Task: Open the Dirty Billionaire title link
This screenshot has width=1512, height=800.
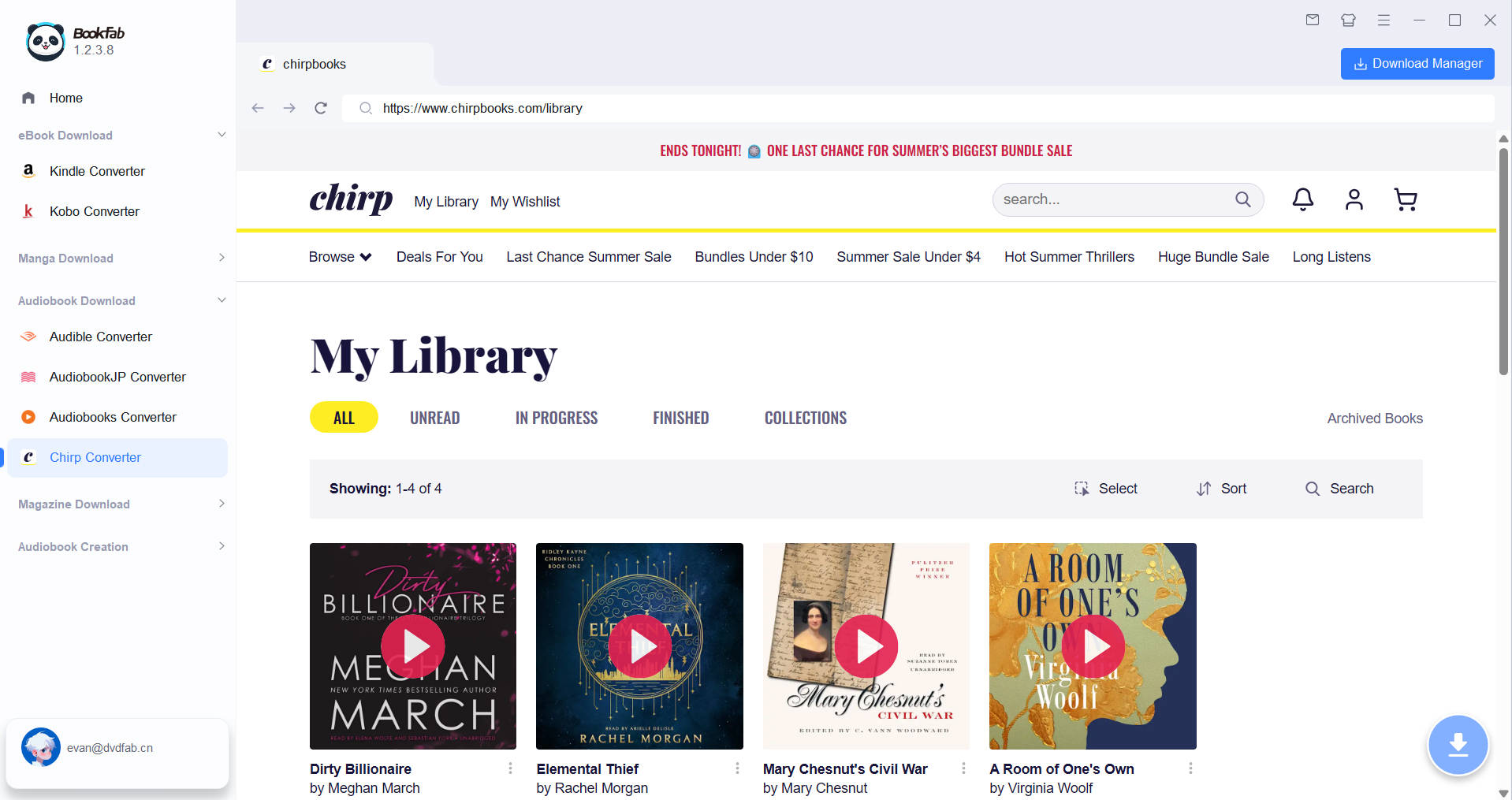Action: coord(360,769)
